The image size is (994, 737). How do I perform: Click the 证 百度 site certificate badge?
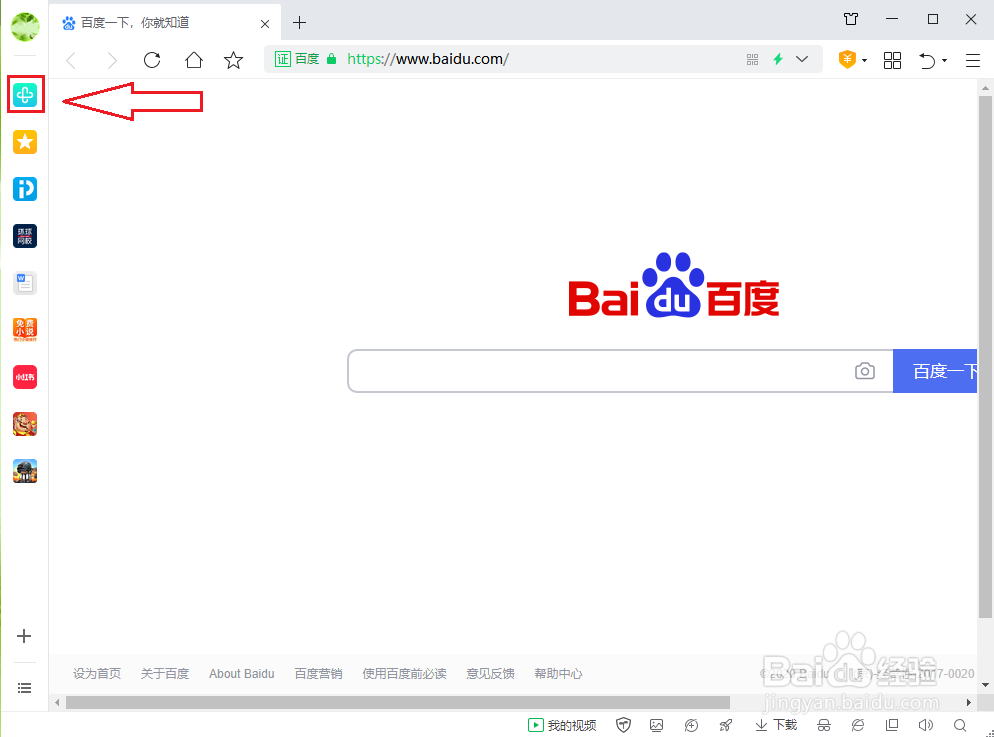click(x=297, y=59)
